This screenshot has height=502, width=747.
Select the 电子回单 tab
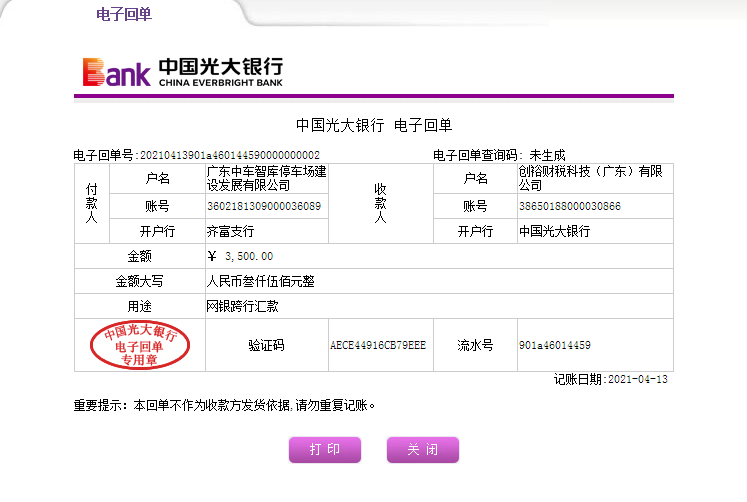point(124,14)
